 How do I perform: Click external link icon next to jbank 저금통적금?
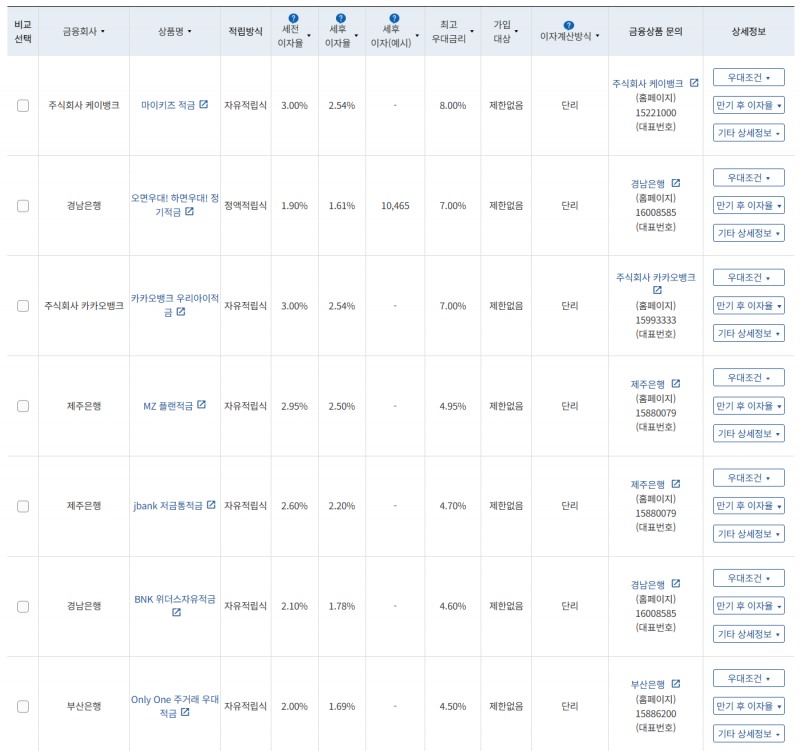tap(211, 505)
